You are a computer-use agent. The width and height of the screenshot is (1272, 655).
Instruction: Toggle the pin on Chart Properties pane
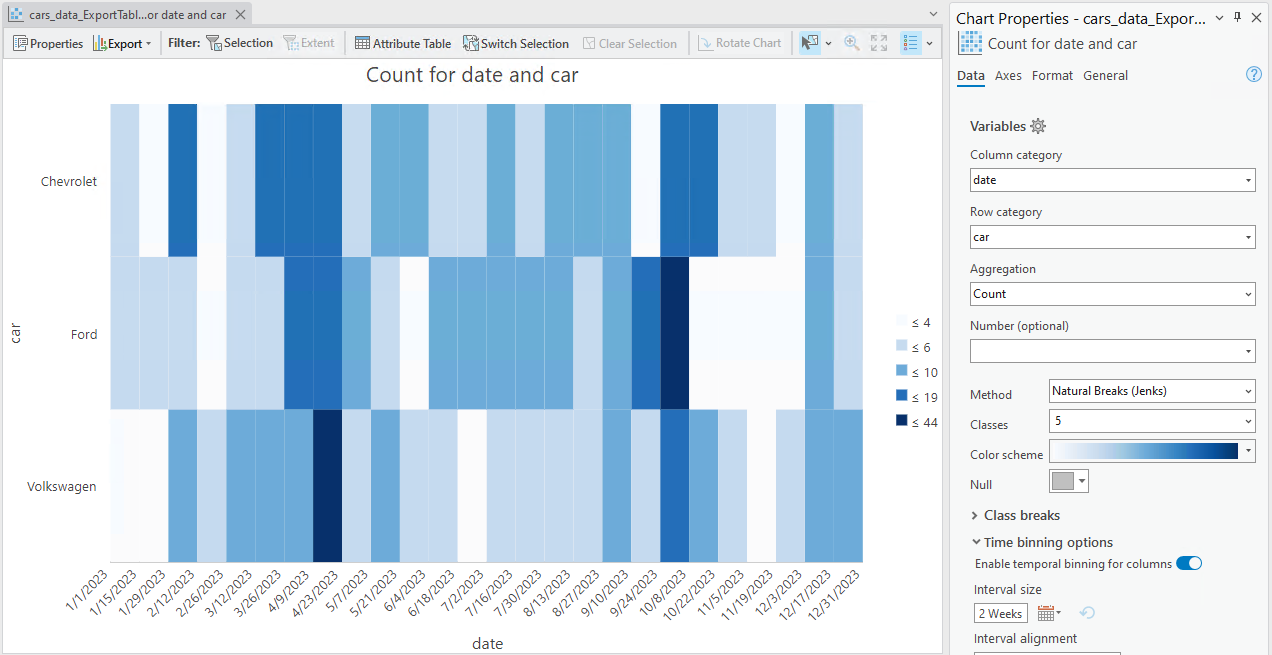[x=1238, y=17]
